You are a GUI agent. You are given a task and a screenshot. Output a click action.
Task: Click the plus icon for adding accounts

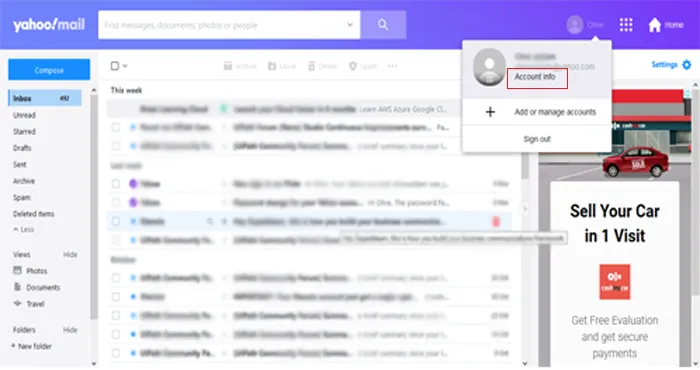[490, 112]
